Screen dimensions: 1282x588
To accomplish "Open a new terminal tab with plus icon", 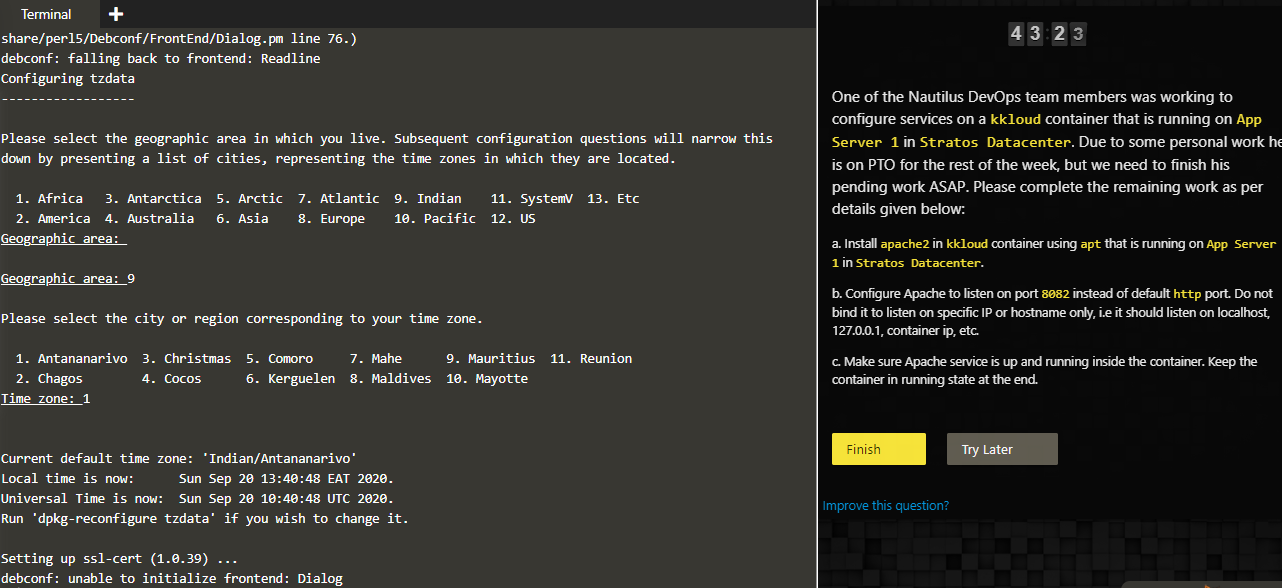I will pyautogui.click(x=116, y=14).
